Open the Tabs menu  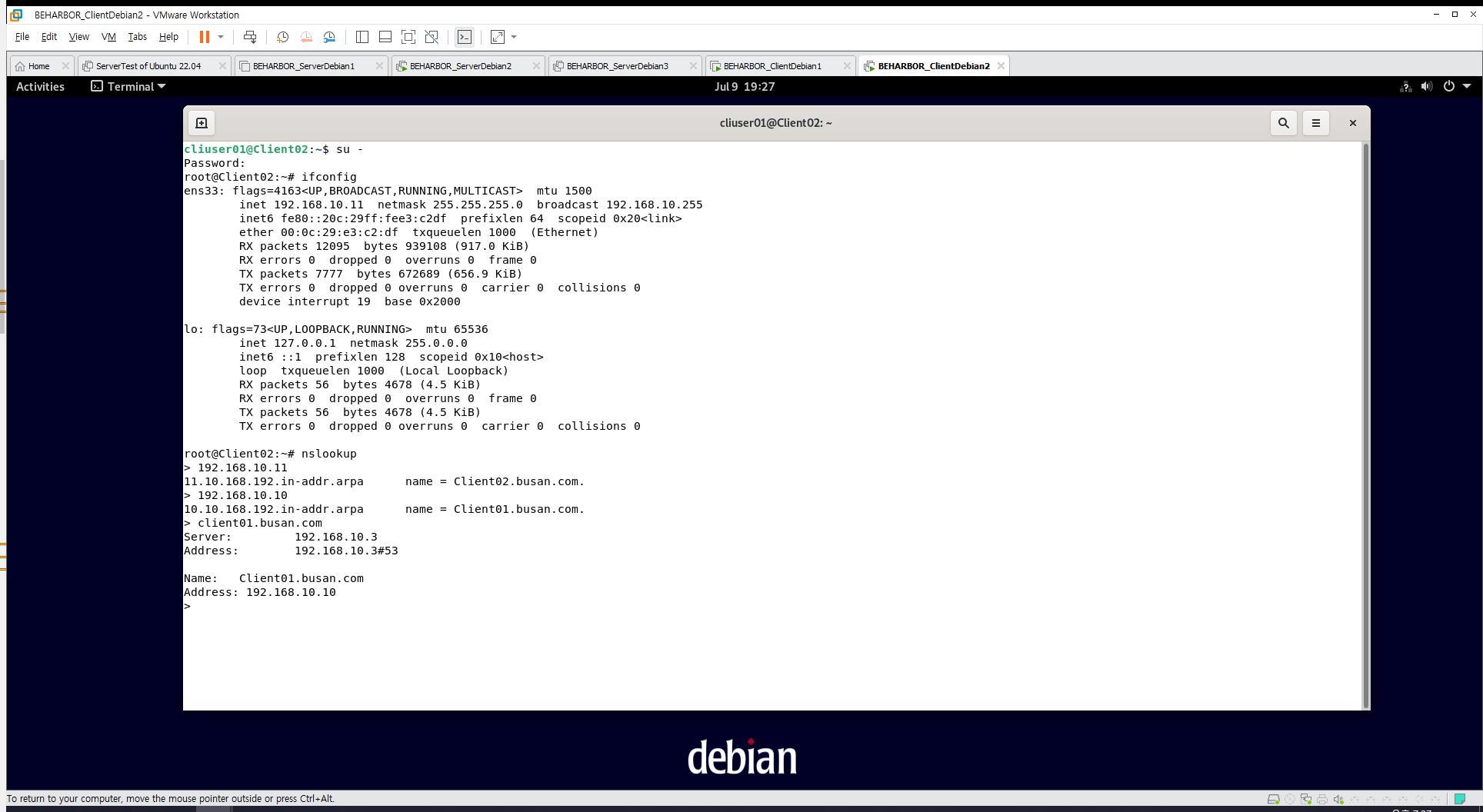tap(137, 37)
